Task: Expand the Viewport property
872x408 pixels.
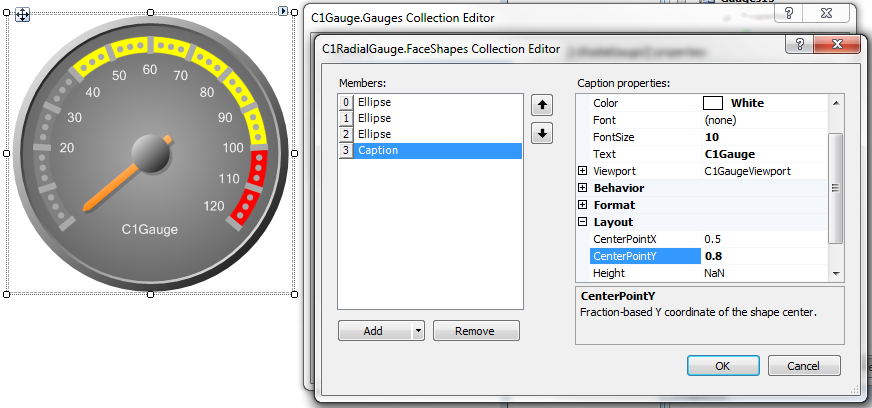Action: (583, 171)
